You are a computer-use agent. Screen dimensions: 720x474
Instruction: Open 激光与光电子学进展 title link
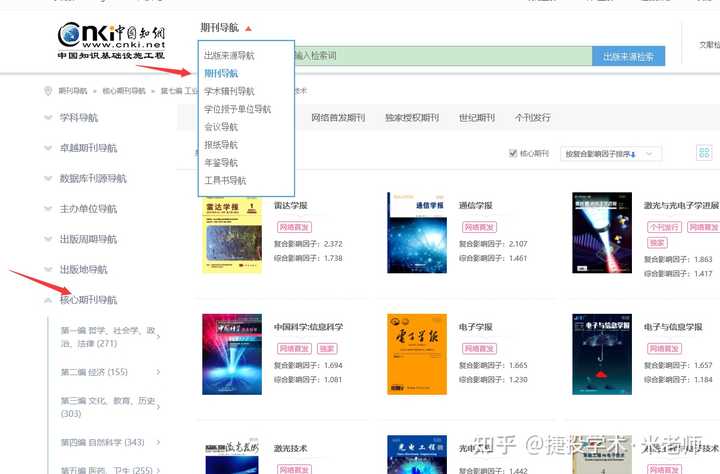click(x=681, y=205)
